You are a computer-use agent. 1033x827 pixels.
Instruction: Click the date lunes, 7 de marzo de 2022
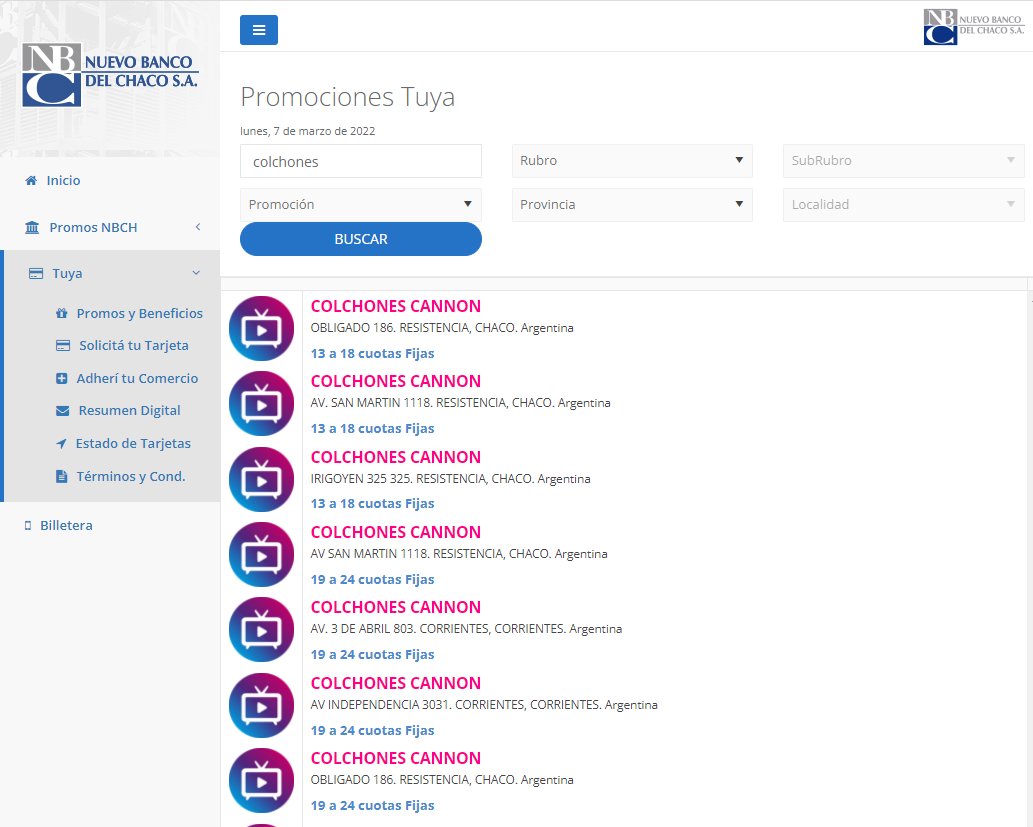tap(307, 131)
